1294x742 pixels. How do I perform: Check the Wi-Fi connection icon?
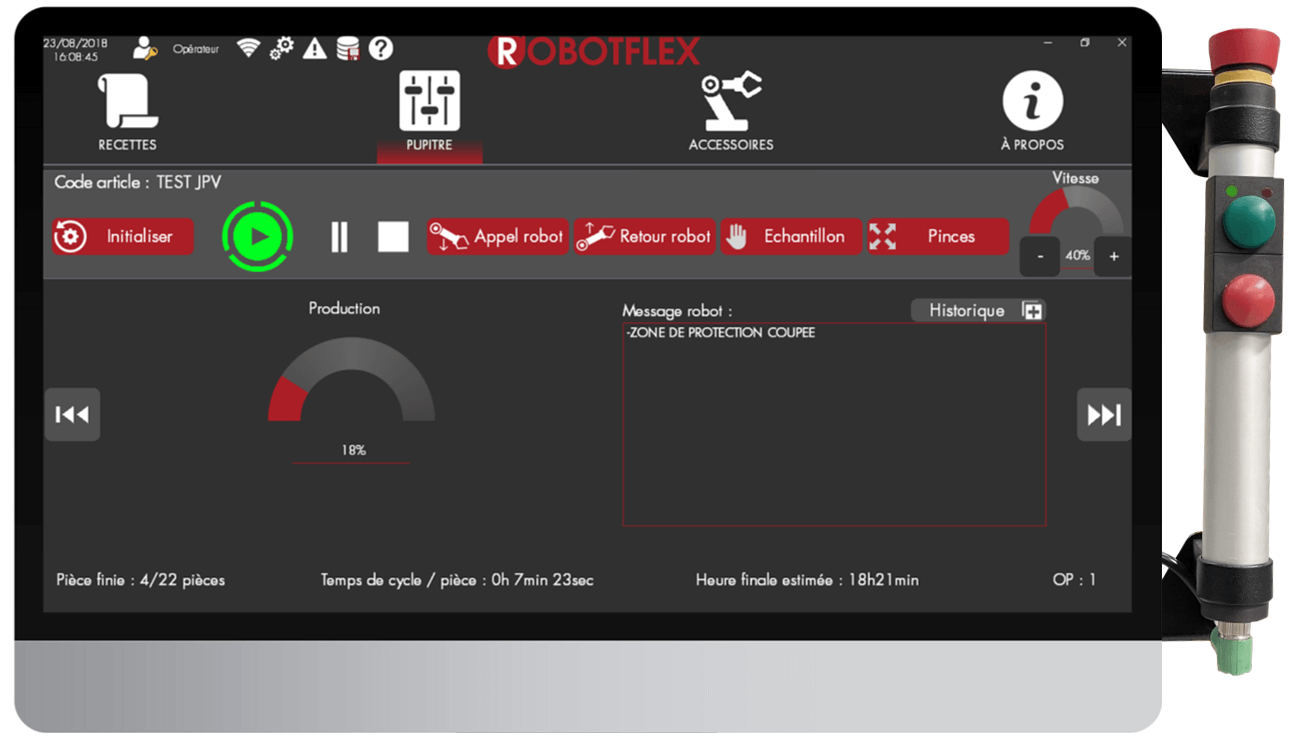[x=248, y=48]
